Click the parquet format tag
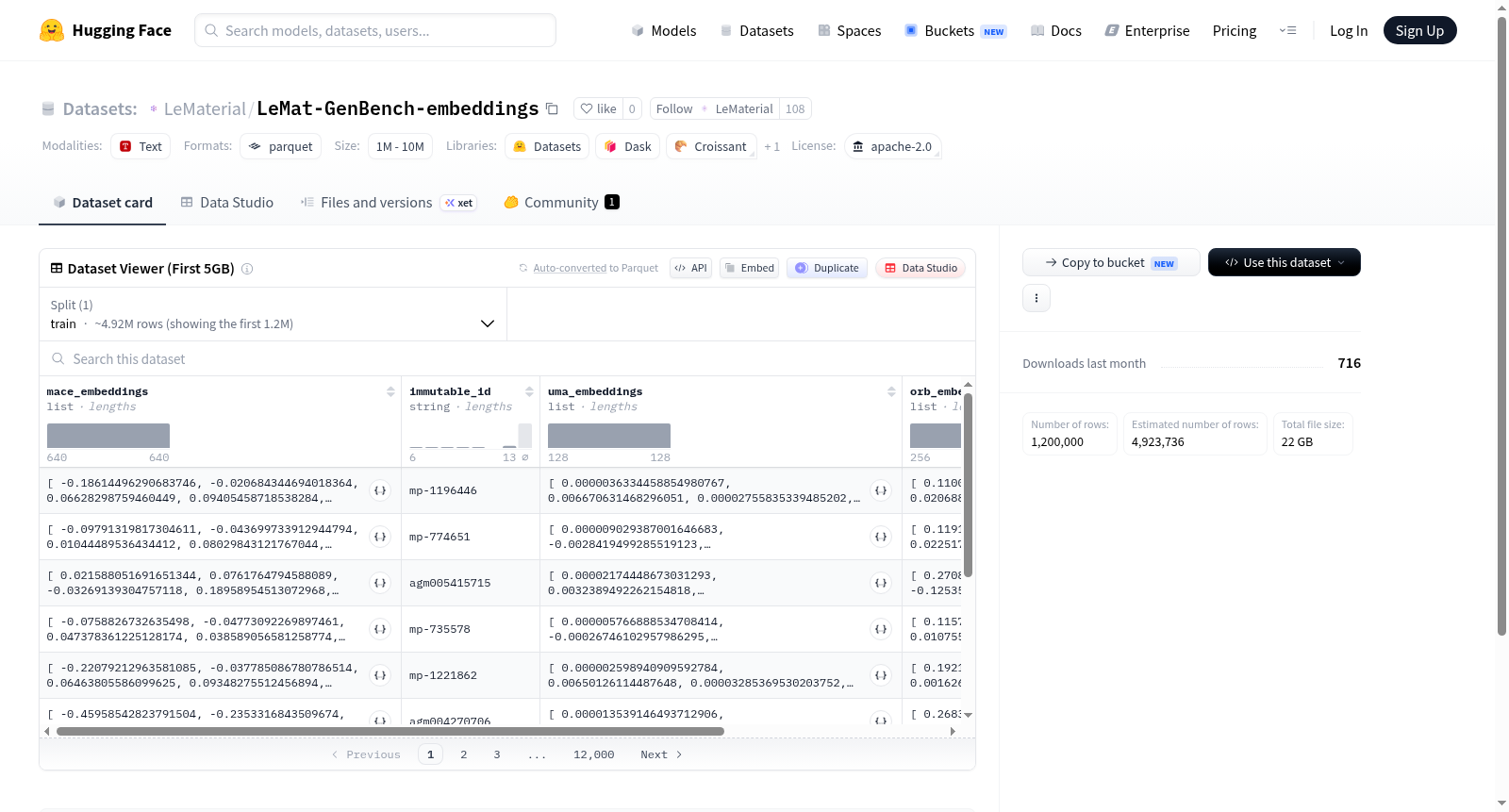 (x=280, y=146)
